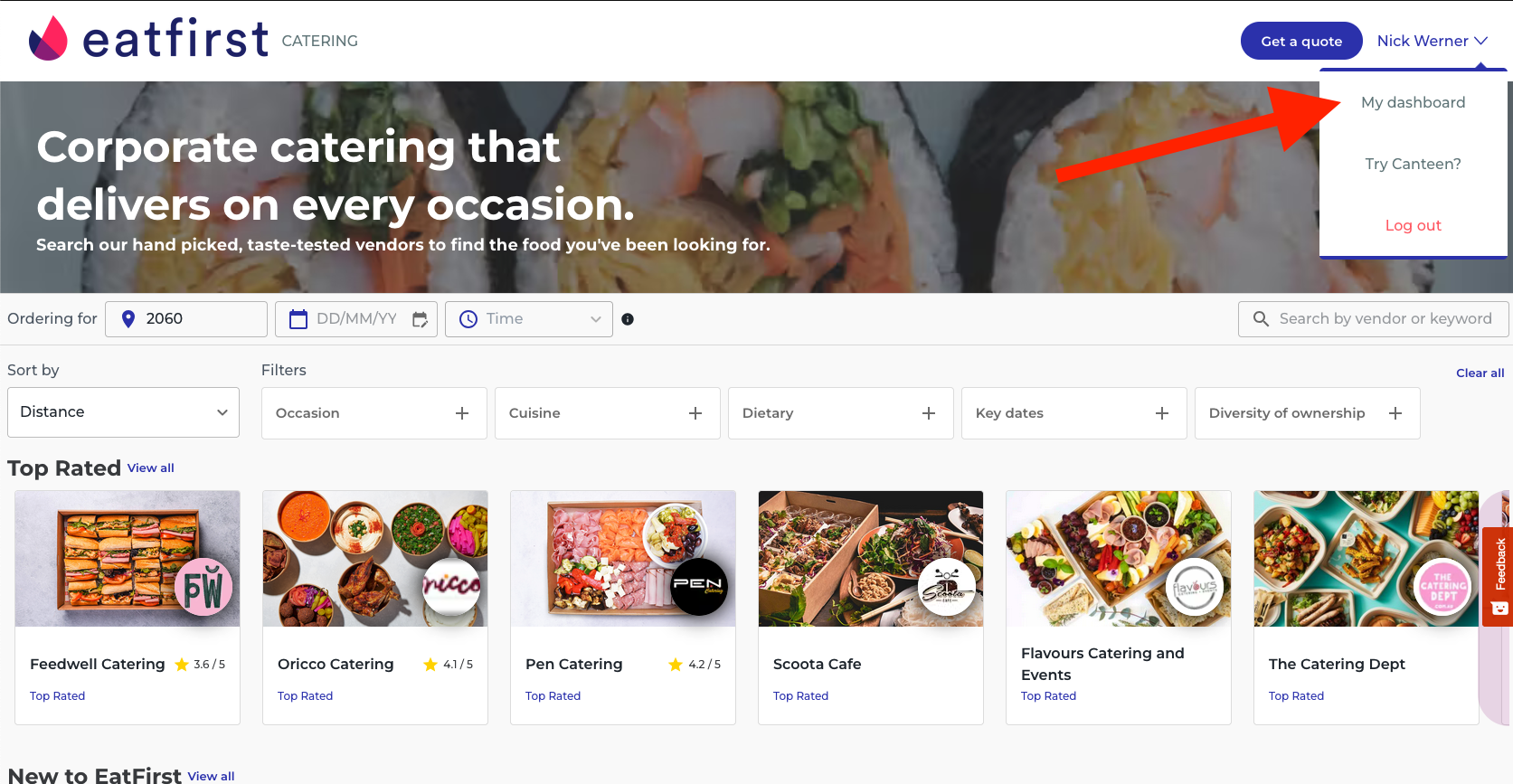This screenshot has width=1513, height=784.
Task: Click the Oricco logo badge
Action: point(451,588)
